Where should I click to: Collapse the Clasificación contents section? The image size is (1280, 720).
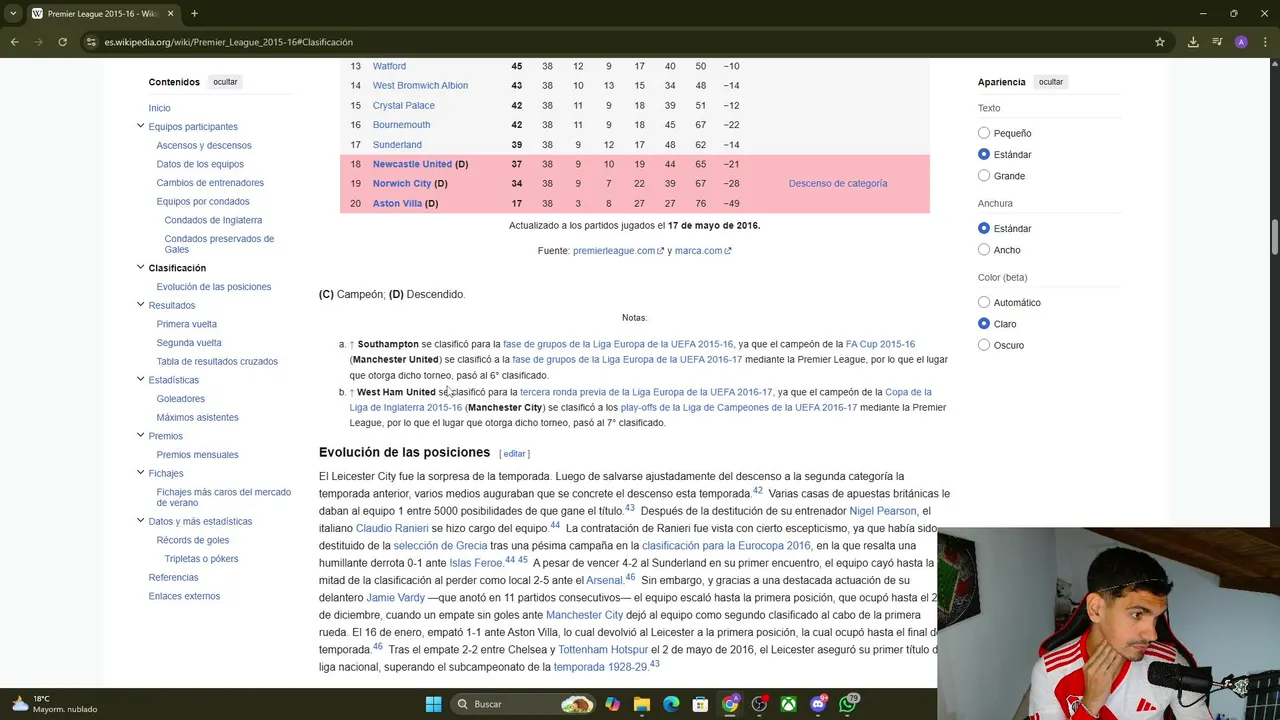click(140, 267)
